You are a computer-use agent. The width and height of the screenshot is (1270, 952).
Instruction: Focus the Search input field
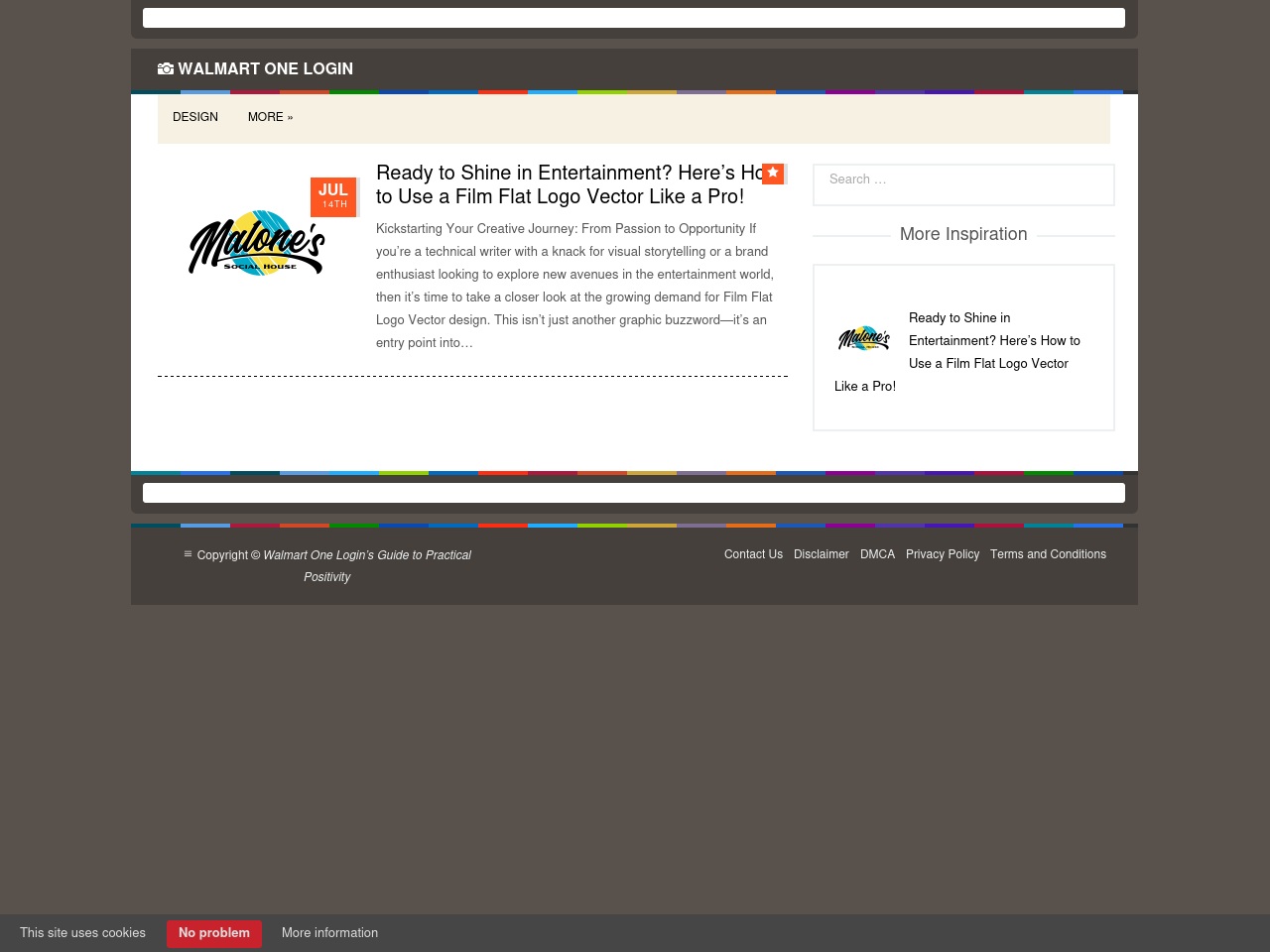(x=963, y=184)
